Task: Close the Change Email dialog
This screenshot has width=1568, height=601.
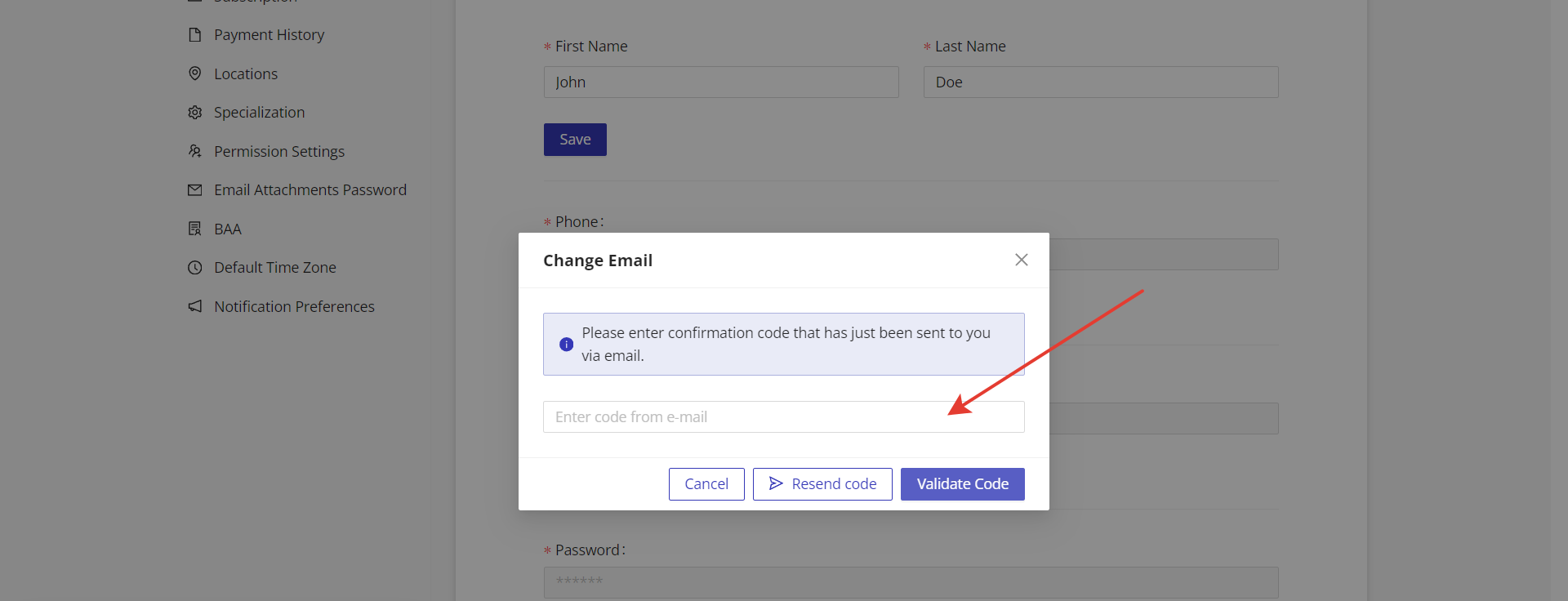Action: [x=1021, y=260]
